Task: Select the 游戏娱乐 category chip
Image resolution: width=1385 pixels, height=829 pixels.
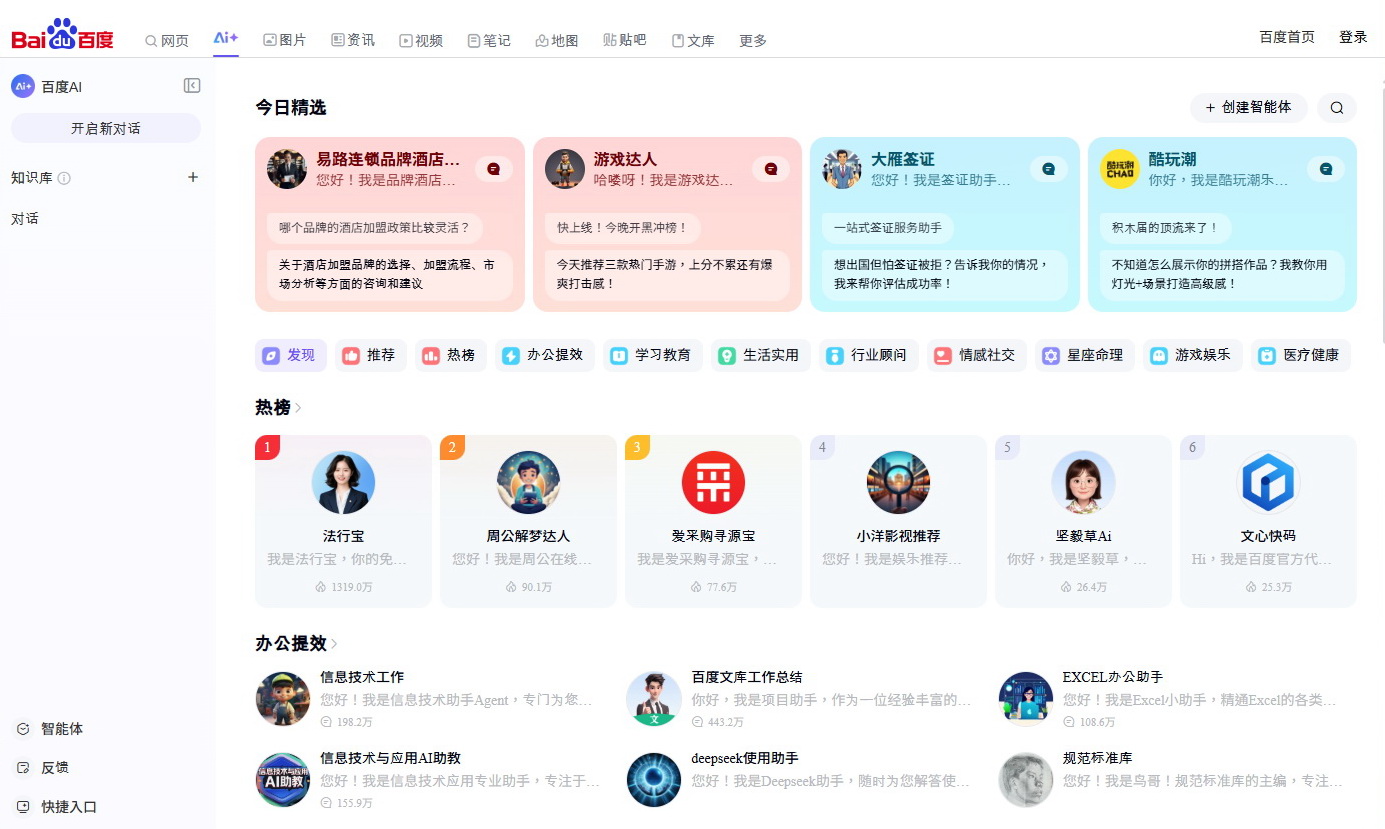Action: click(1193, 355)
